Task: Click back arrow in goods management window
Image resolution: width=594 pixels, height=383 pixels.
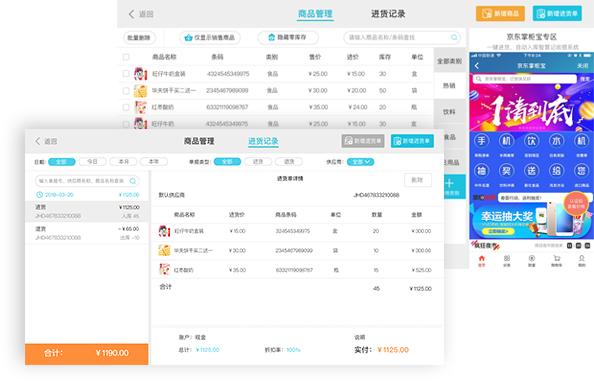Action: tap(131, 14)
